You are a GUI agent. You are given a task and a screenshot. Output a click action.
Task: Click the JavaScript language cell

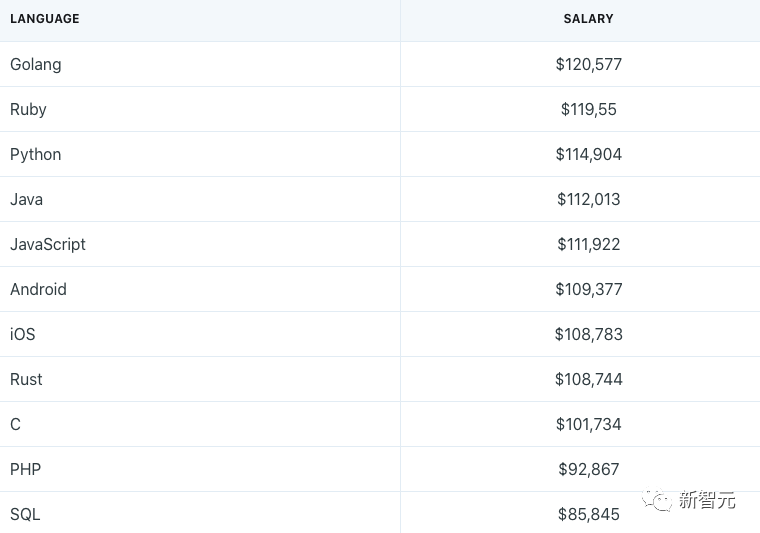(x=48, y=244)
